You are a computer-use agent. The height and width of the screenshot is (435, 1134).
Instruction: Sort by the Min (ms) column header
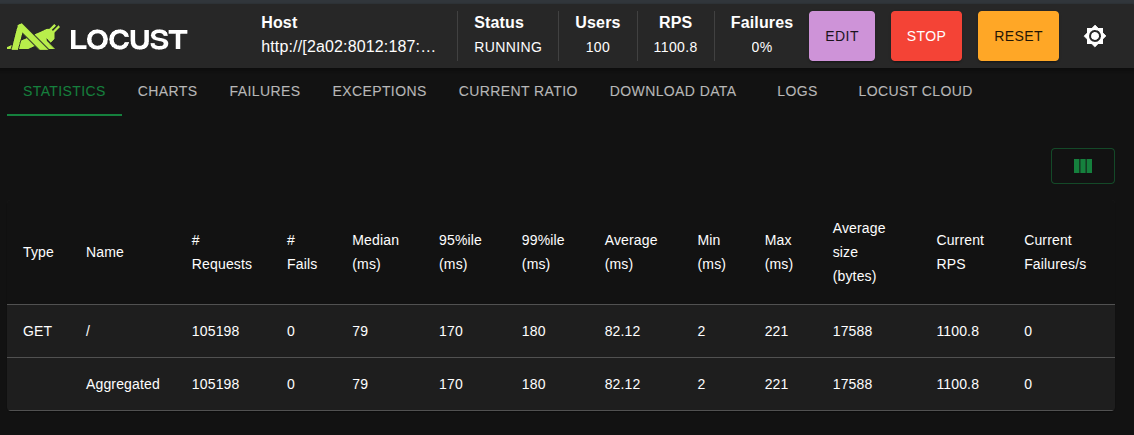[x=712, y=253]
